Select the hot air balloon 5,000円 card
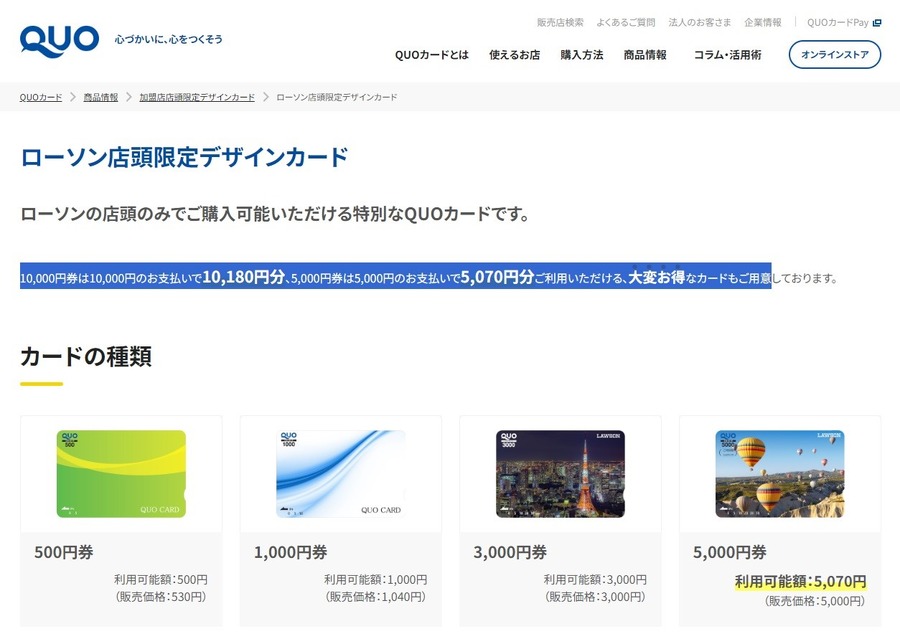 point(780,474)
